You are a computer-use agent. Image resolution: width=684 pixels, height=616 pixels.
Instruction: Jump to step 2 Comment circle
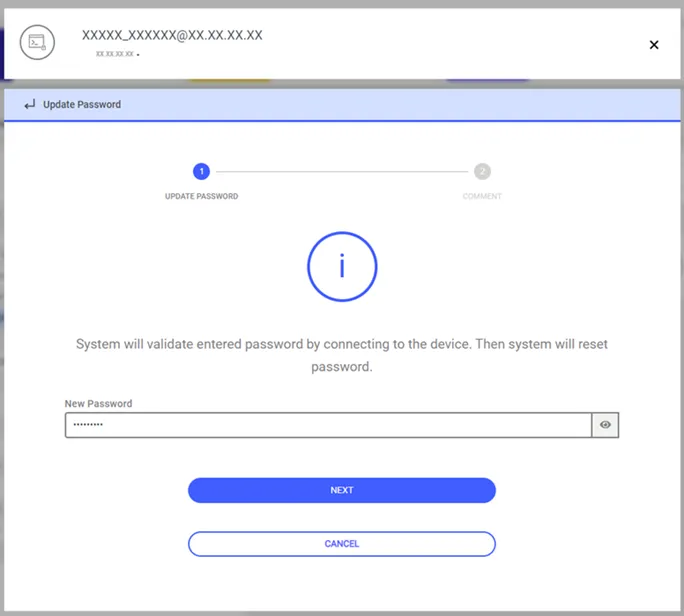482,171
